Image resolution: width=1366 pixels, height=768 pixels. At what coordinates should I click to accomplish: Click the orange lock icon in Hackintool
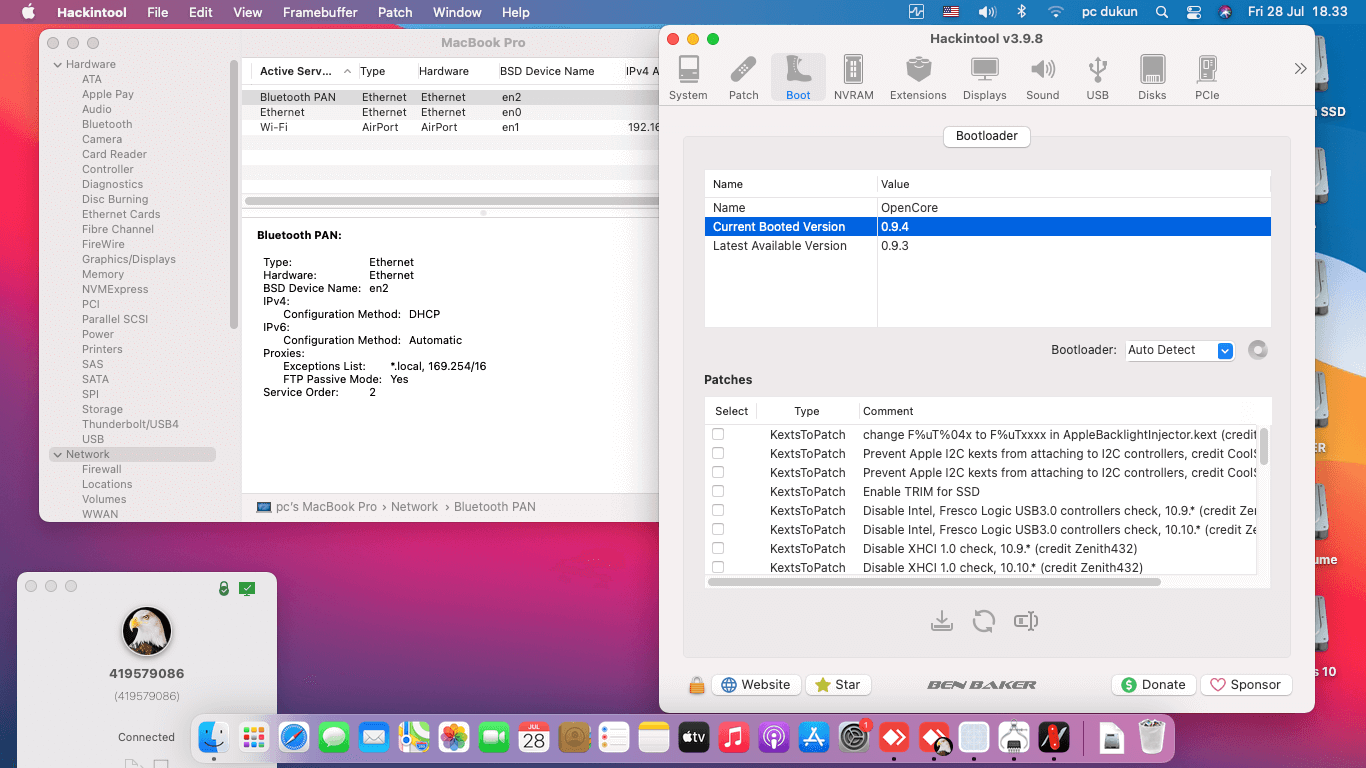click(x=697, y=685)
